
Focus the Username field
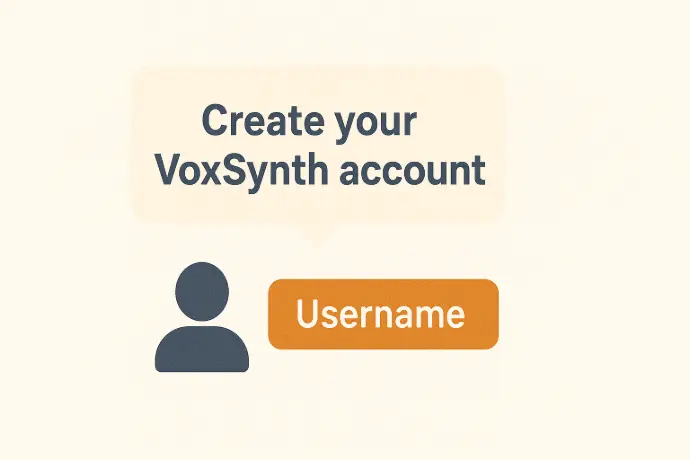[383, 314]
